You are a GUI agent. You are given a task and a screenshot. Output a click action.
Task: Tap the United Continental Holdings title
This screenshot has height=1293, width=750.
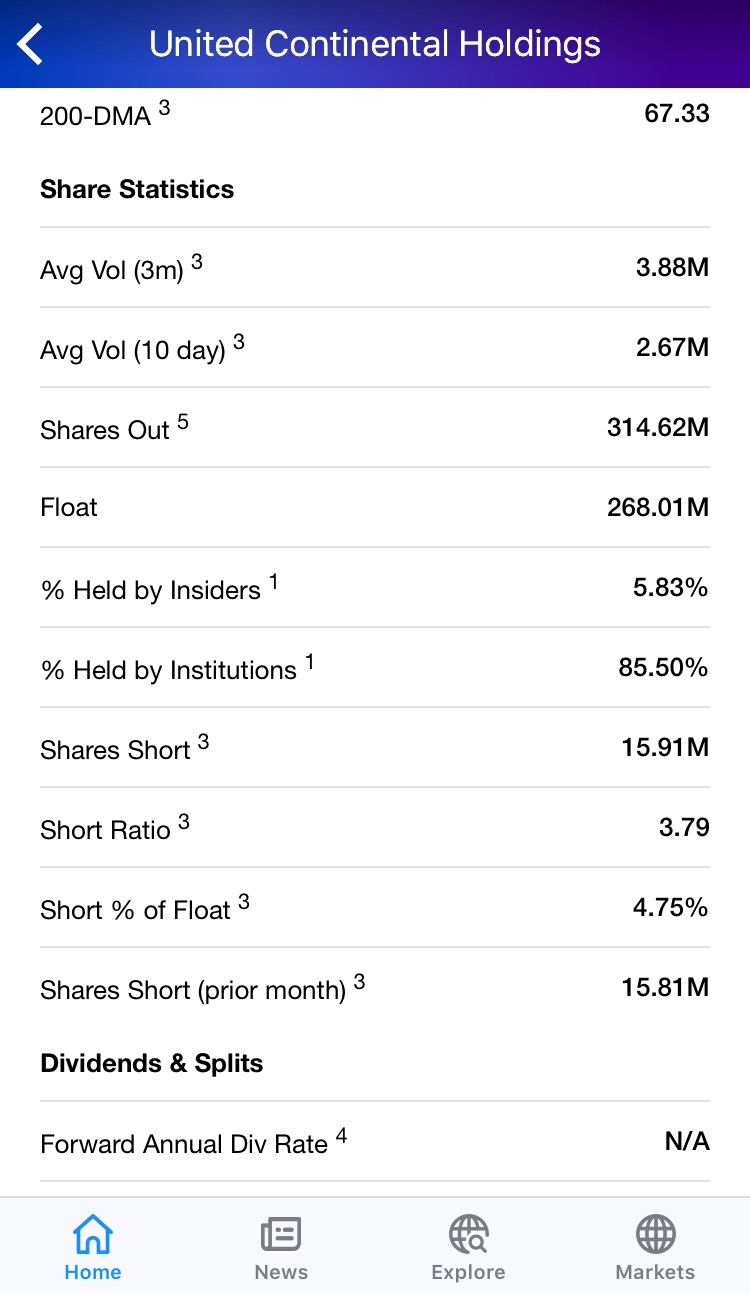[x=375, y=44]
